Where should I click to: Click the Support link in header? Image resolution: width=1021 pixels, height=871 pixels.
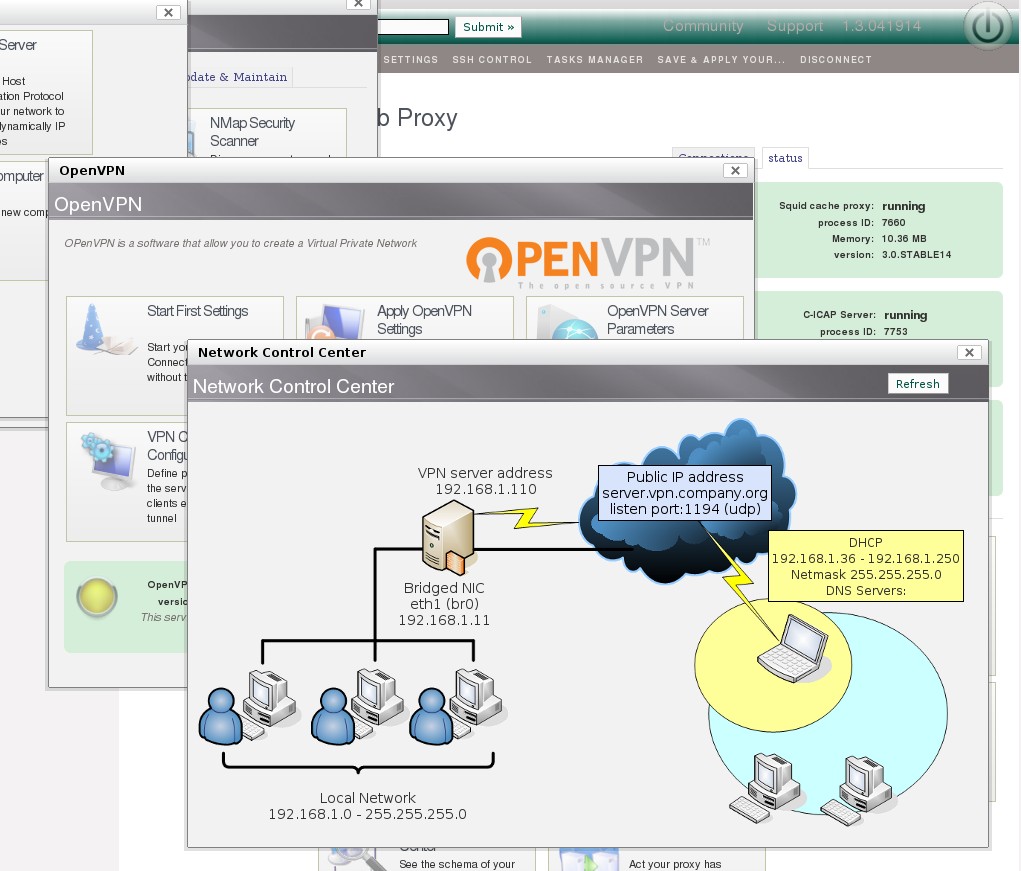click(x=794, y=26)
